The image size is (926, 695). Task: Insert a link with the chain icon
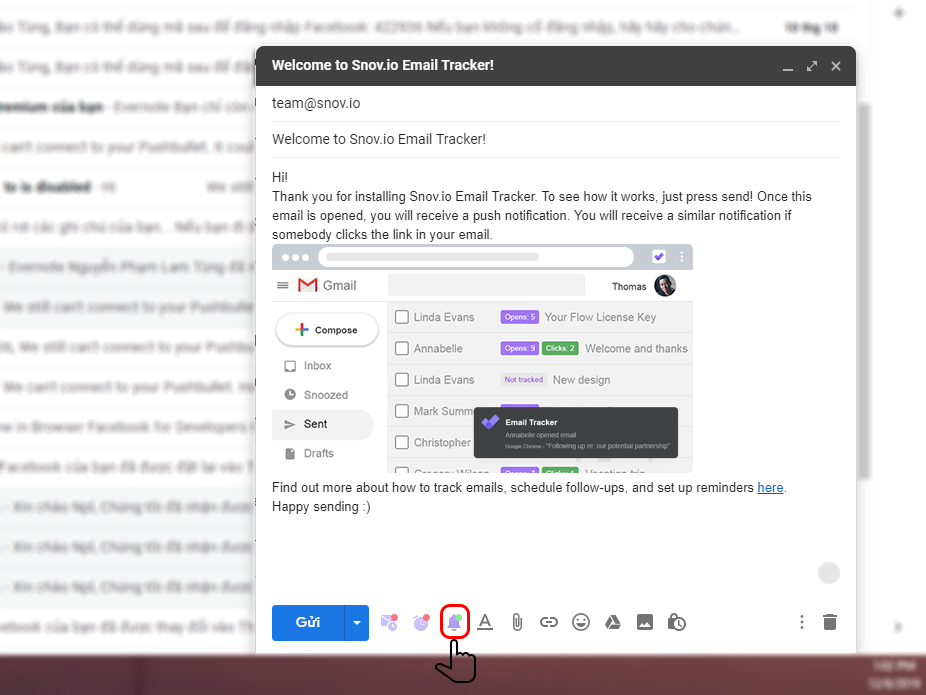(x=549, y=622)
